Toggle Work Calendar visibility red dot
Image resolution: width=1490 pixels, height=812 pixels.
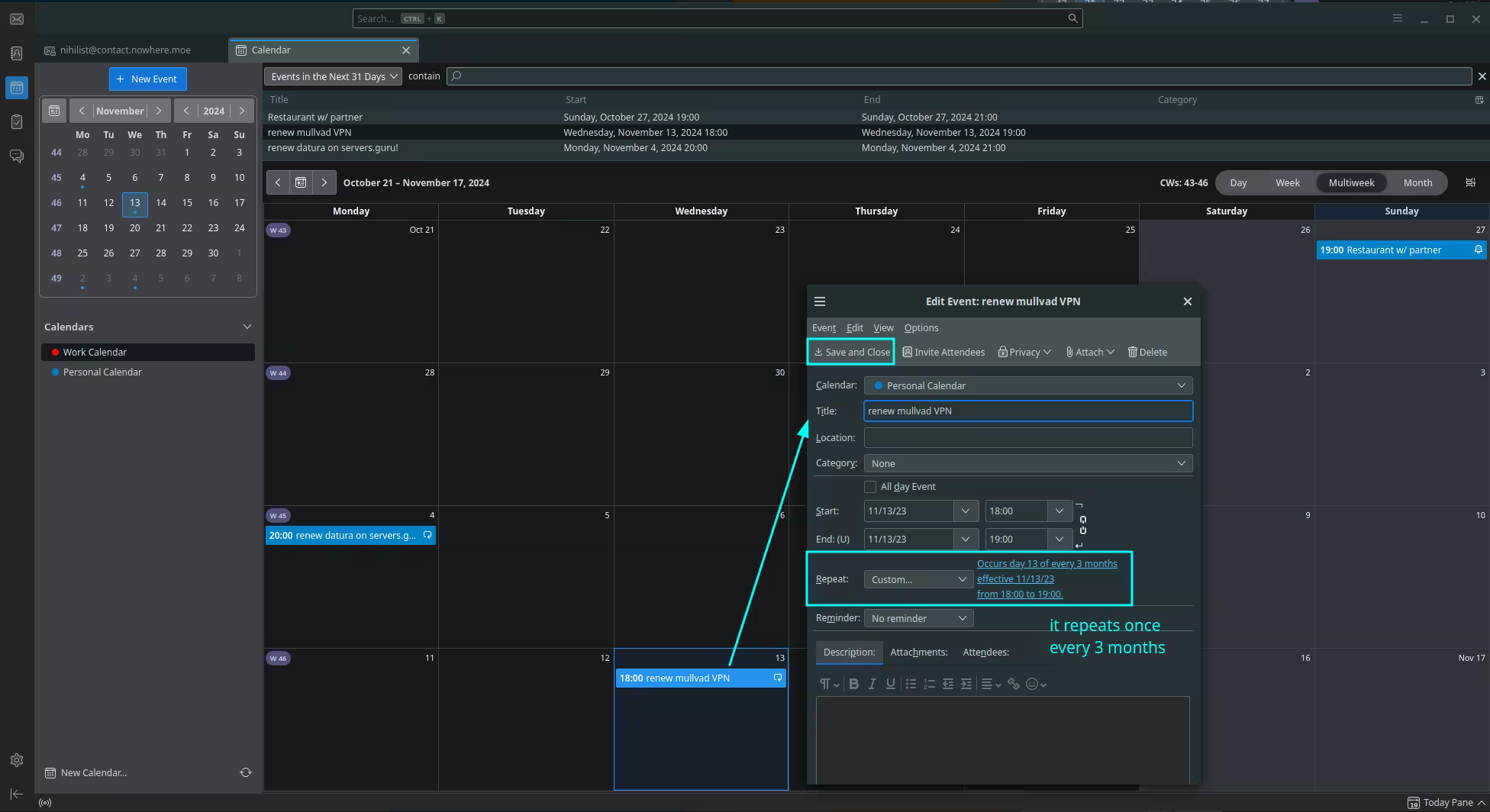coord(55,352)
